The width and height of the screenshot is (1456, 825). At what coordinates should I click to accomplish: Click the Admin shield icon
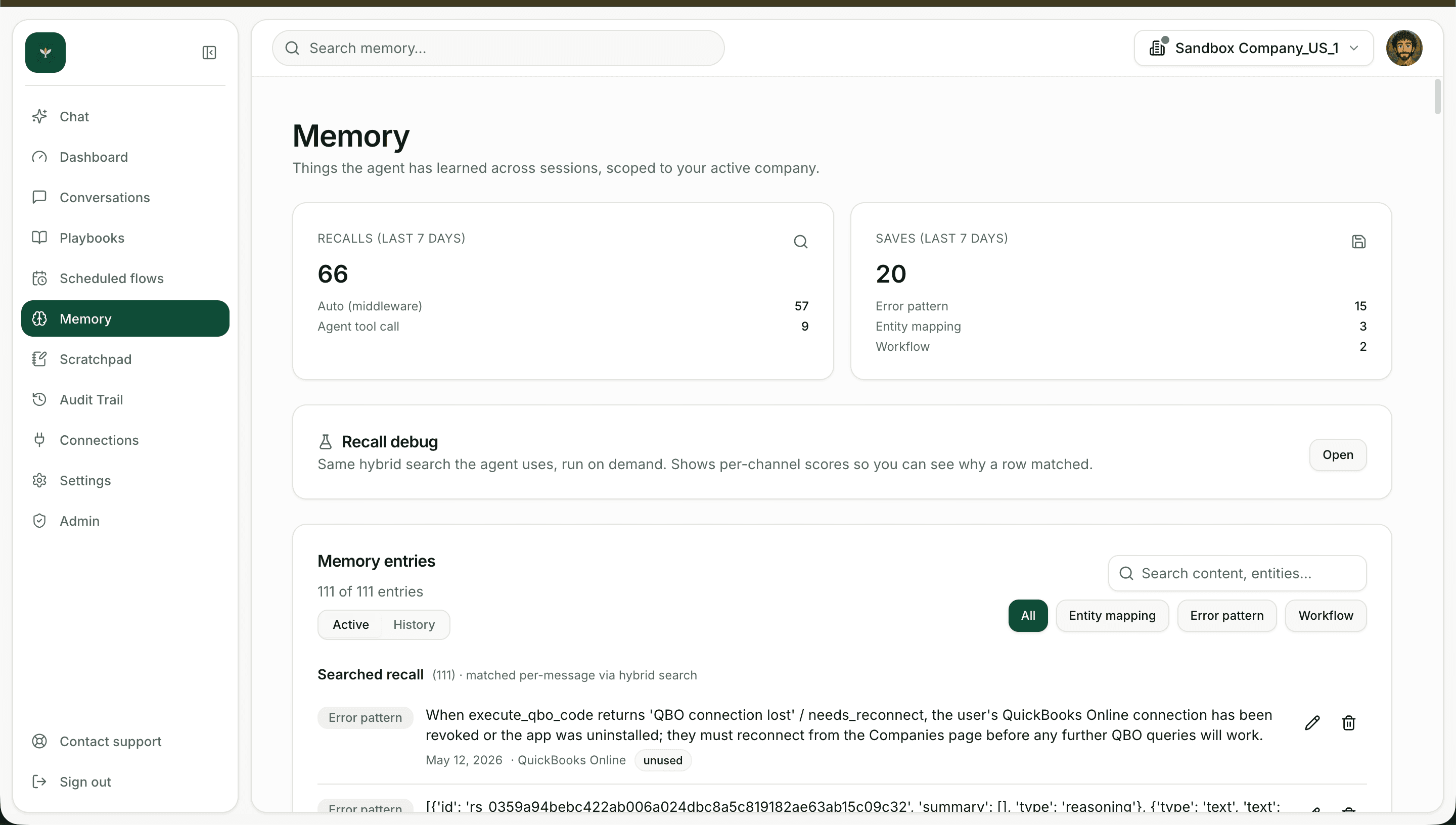[39, 521]
